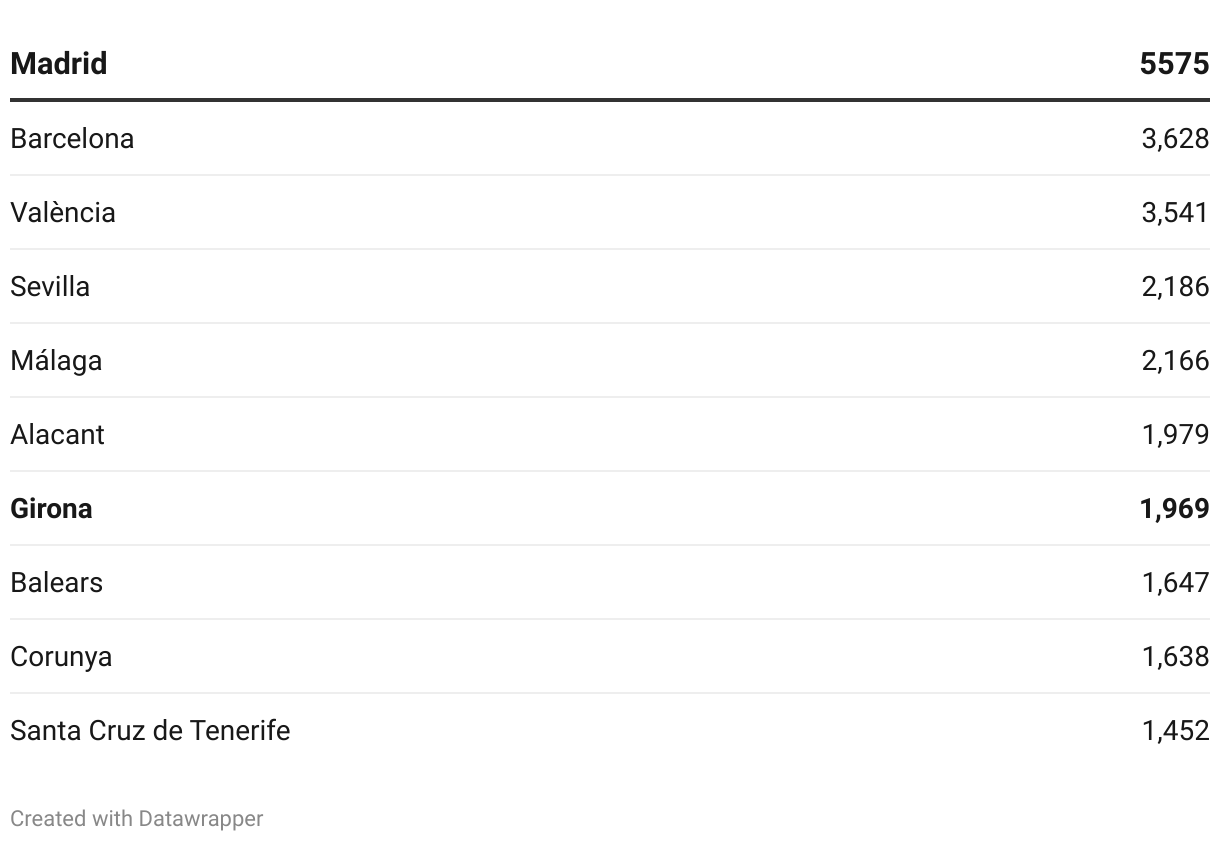1220x842 pixels.
Task: Click Alacant's value 1,979
Action: (x=1175, y=434)
